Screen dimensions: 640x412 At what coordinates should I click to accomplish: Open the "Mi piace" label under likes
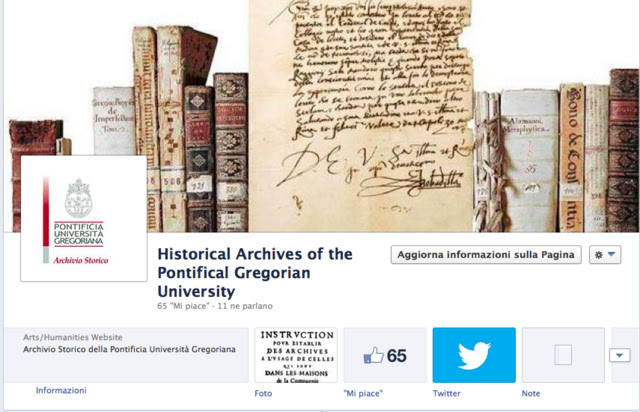coord(363,394)
